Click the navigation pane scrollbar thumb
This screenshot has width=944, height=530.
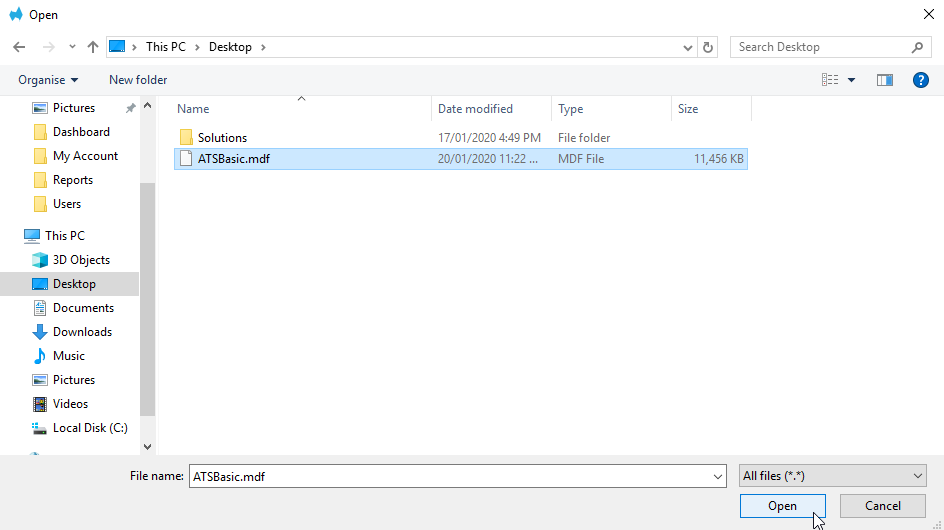pos(148,299)
